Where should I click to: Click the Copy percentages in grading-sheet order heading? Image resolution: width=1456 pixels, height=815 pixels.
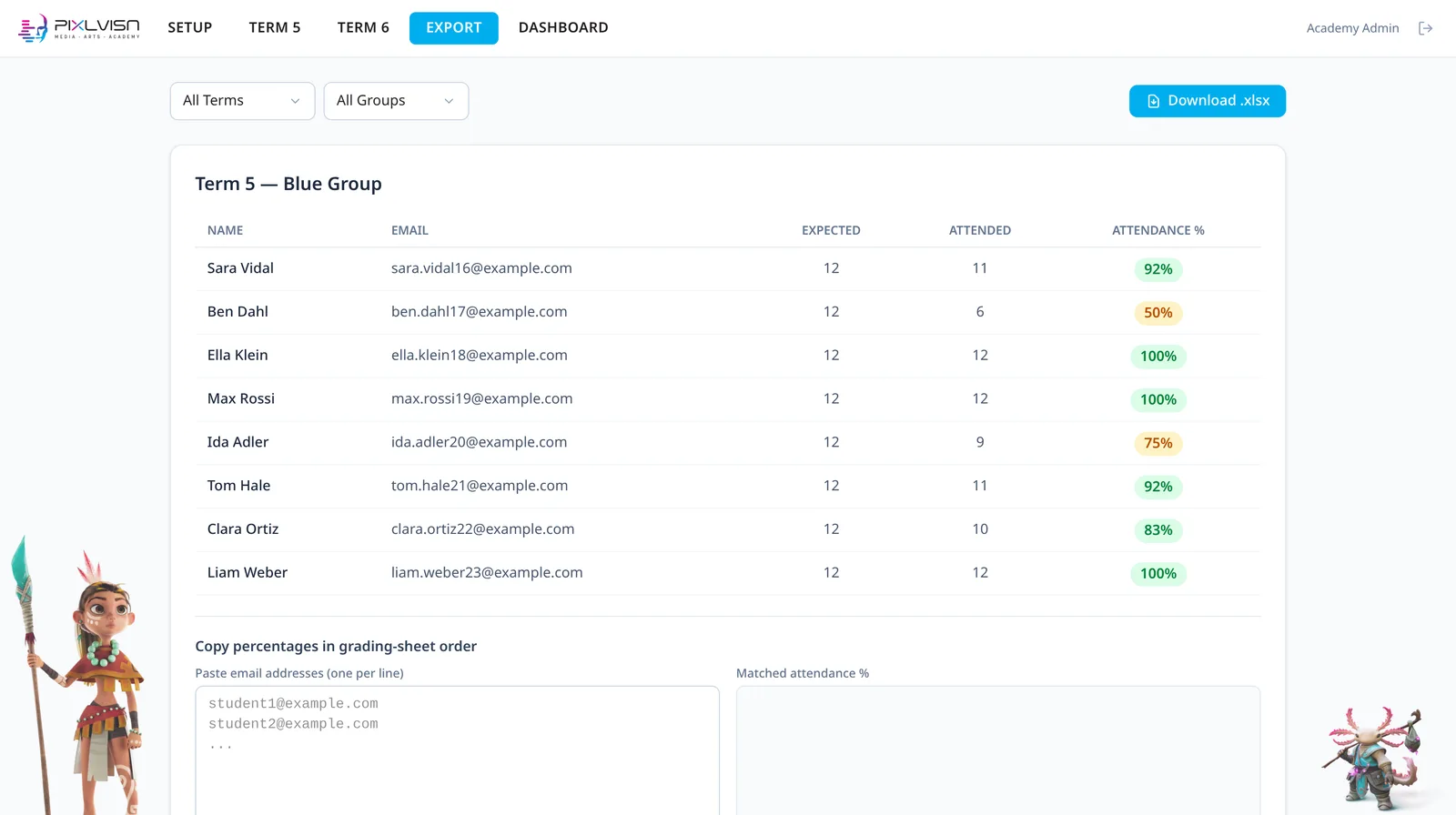(x=336, y=647)
